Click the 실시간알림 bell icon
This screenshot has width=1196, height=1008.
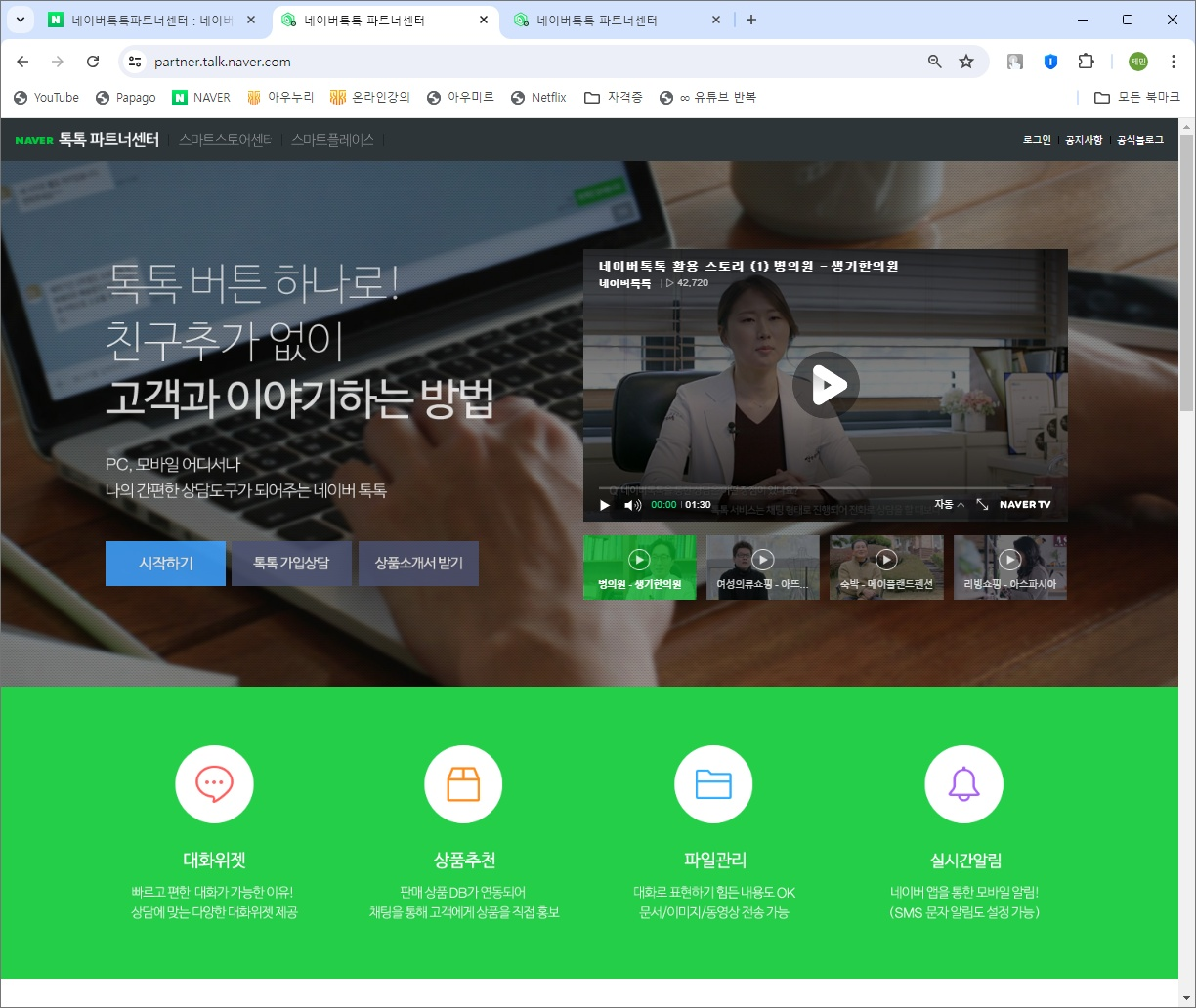pos(963,783)
